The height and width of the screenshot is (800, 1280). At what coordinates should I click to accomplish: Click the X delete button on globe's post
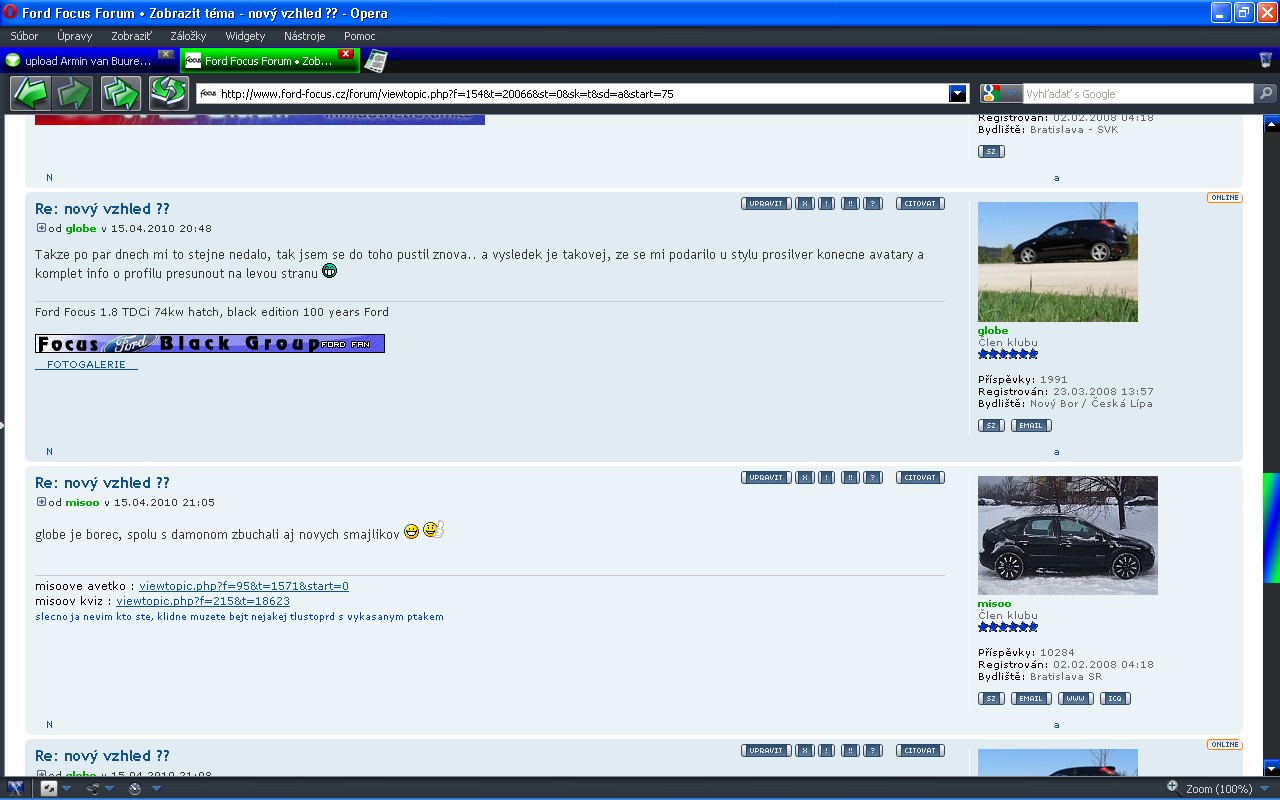point(804,204)
